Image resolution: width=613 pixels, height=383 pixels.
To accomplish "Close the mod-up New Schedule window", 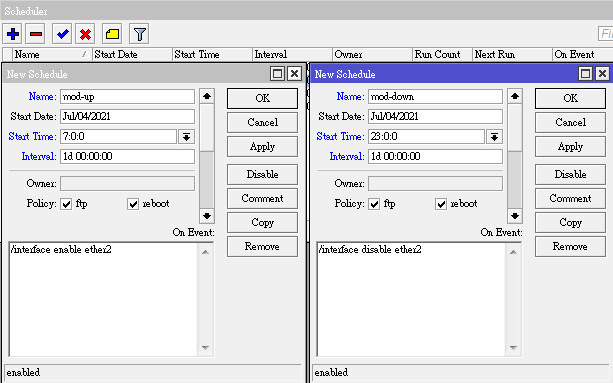I will pos(294,73).
